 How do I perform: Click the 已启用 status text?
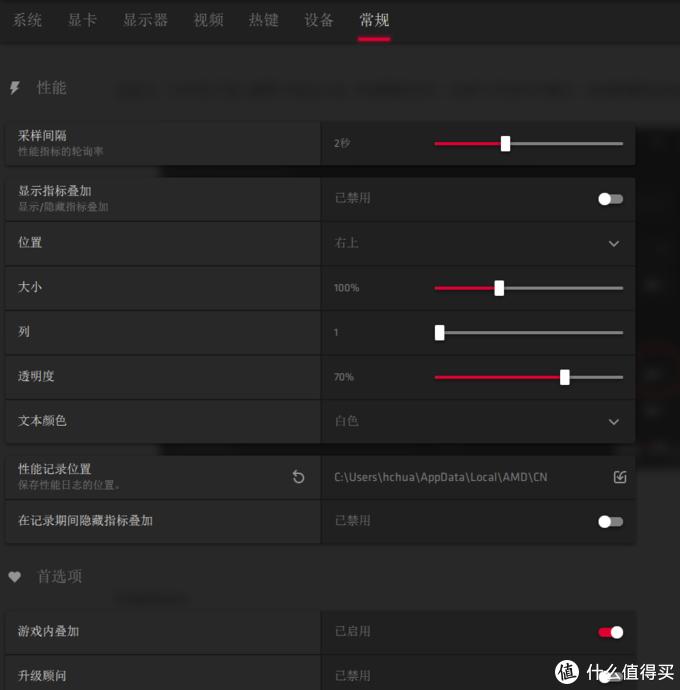pyautogui.click(x=353, y=631)
